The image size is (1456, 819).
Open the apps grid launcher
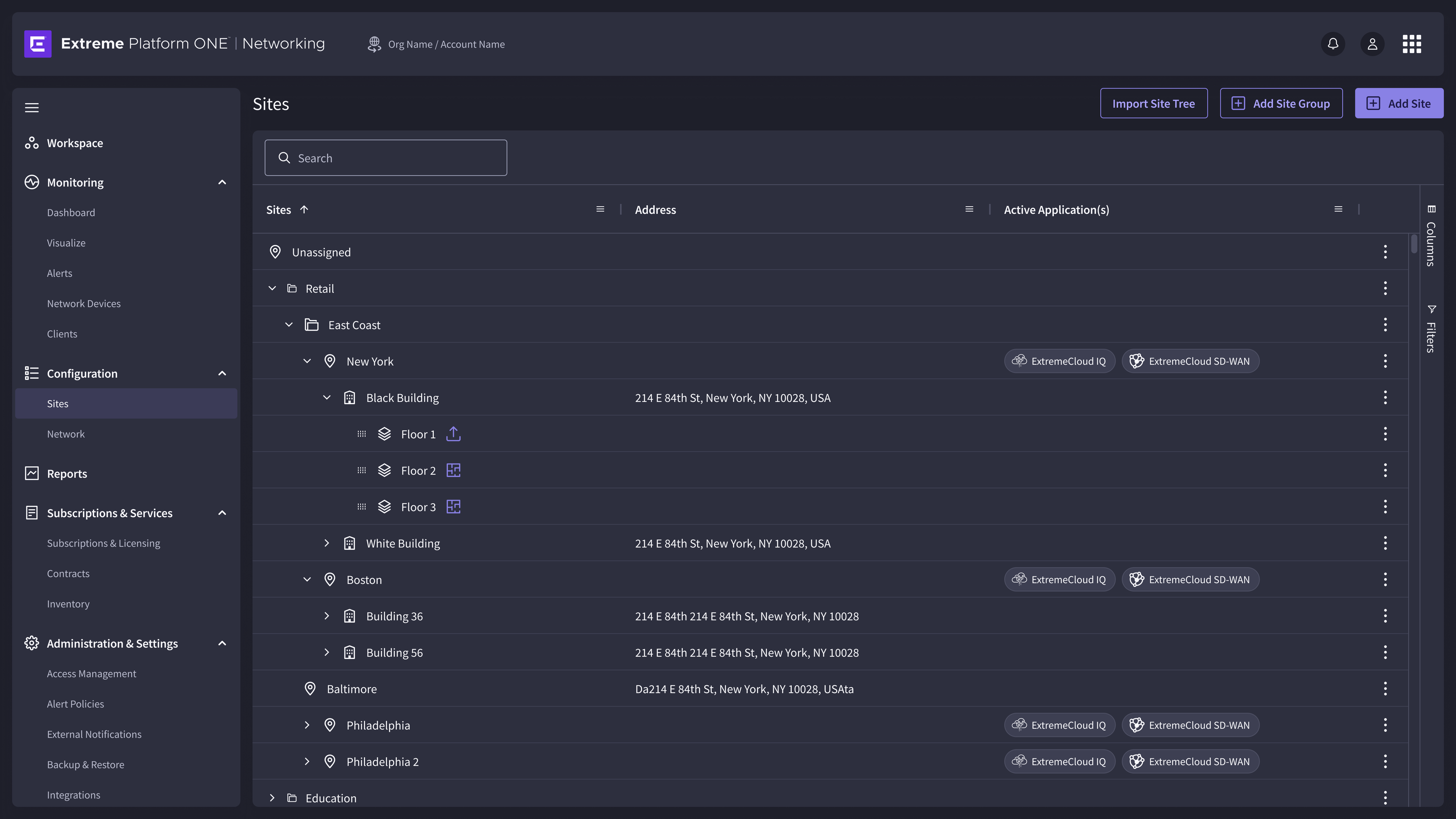click(1412, 43)
